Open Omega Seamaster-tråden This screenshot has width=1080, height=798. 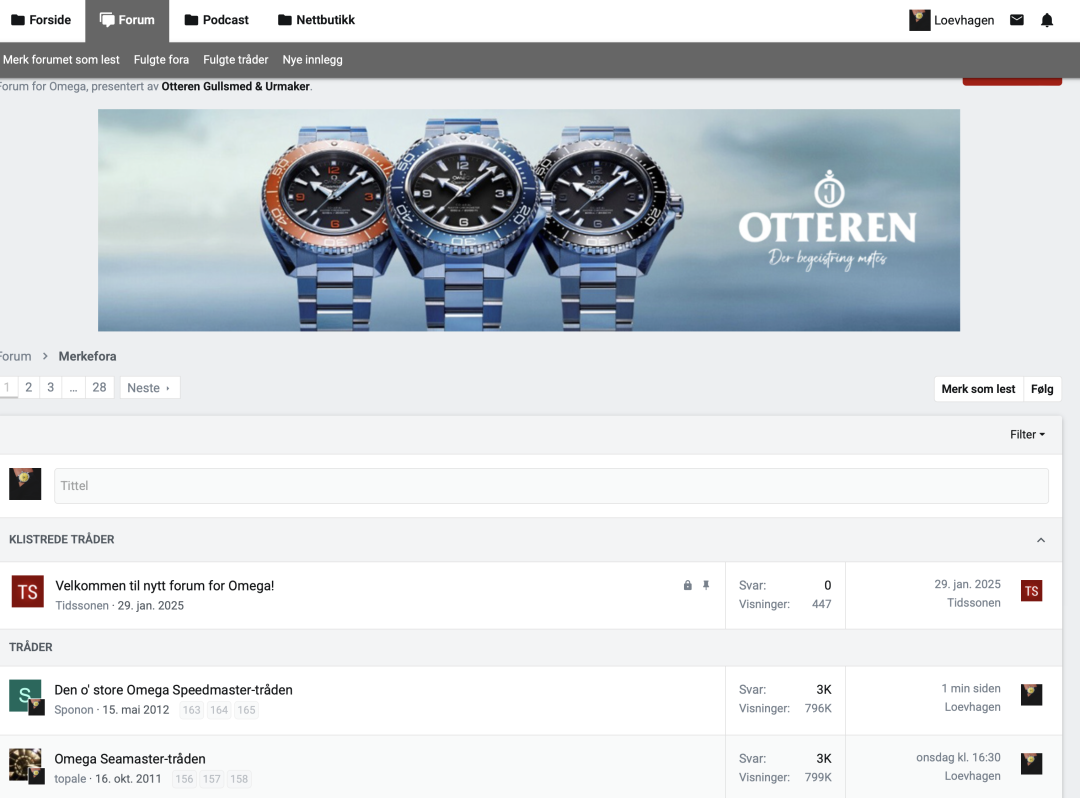point(130,759)
